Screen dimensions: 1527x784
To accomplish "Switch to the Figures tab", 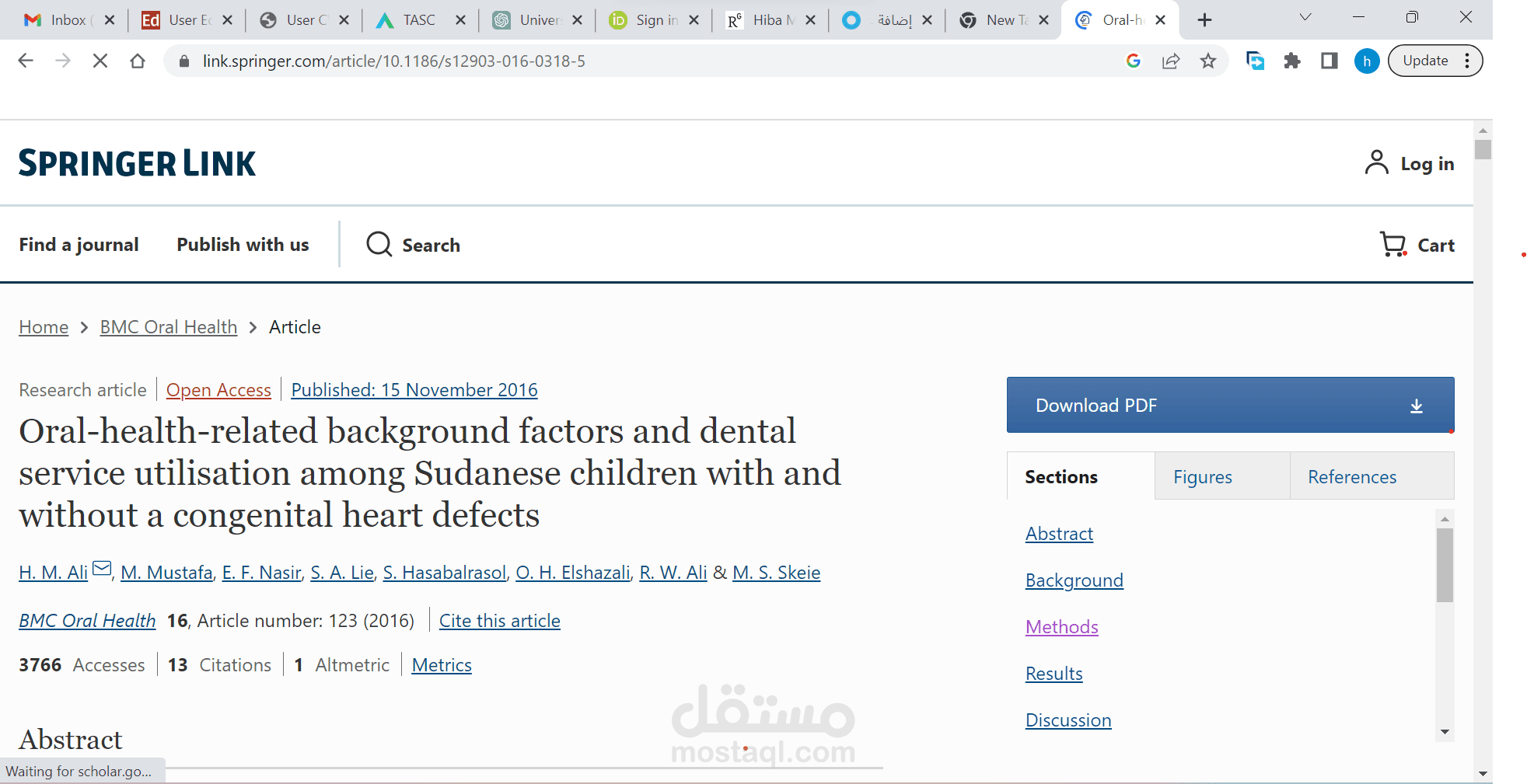I will coord(1201,476).
